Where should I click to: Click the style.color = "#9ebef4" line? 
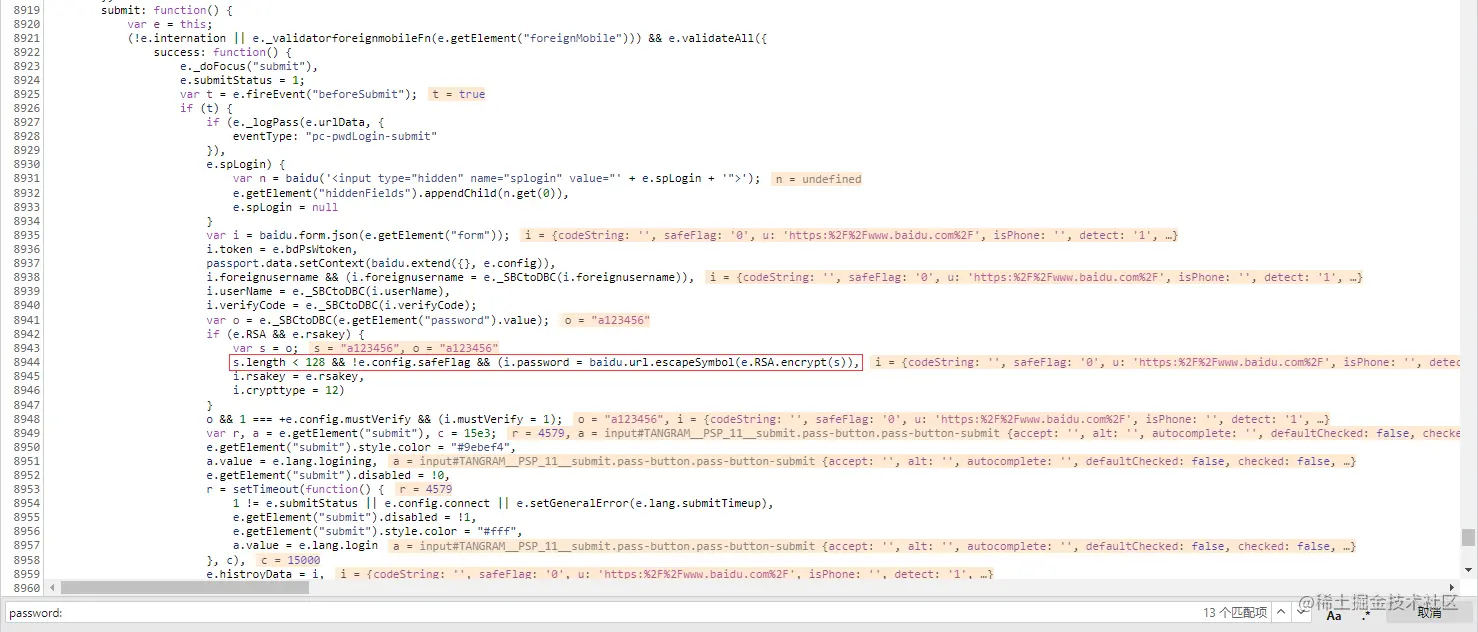(x=361, y=447)
